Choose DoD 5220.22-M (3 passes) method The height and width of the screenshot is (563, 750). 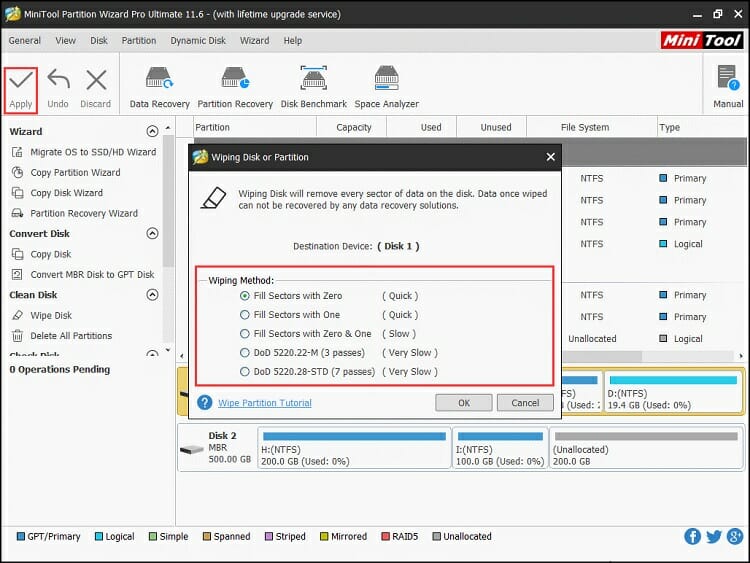(x=245, y=353)
